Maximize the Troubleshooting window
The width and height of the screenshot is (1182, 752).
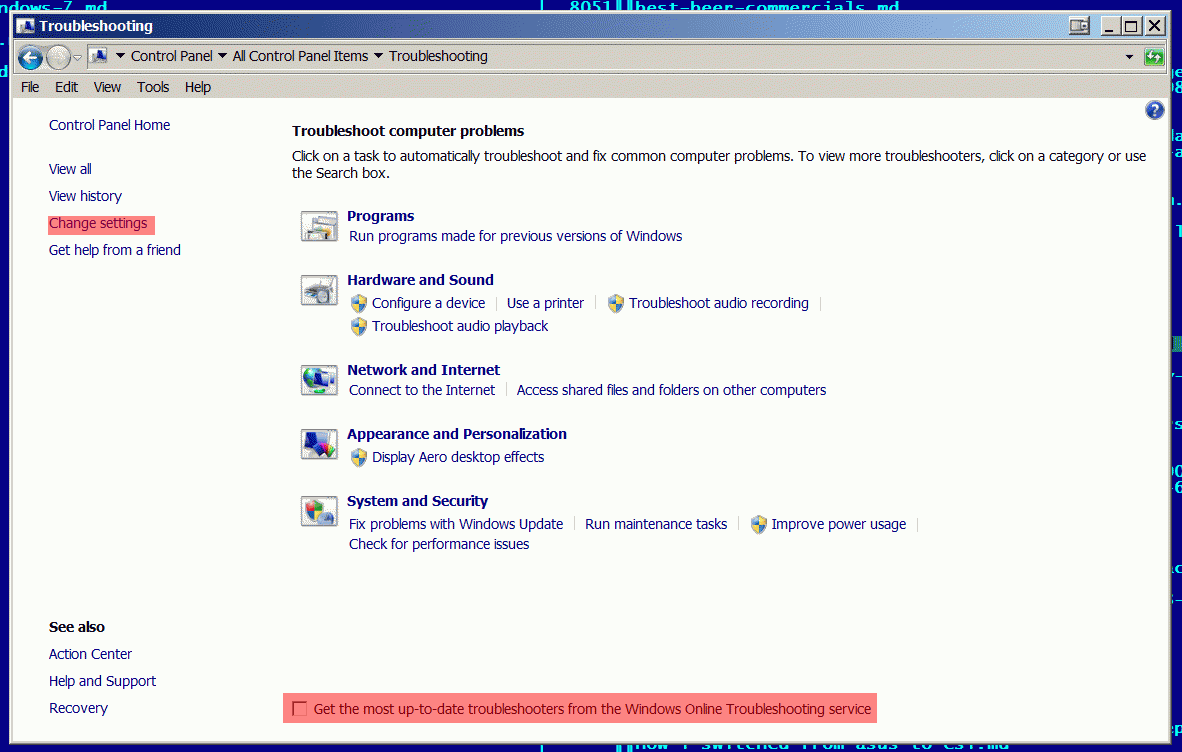tap(1131, 26)
